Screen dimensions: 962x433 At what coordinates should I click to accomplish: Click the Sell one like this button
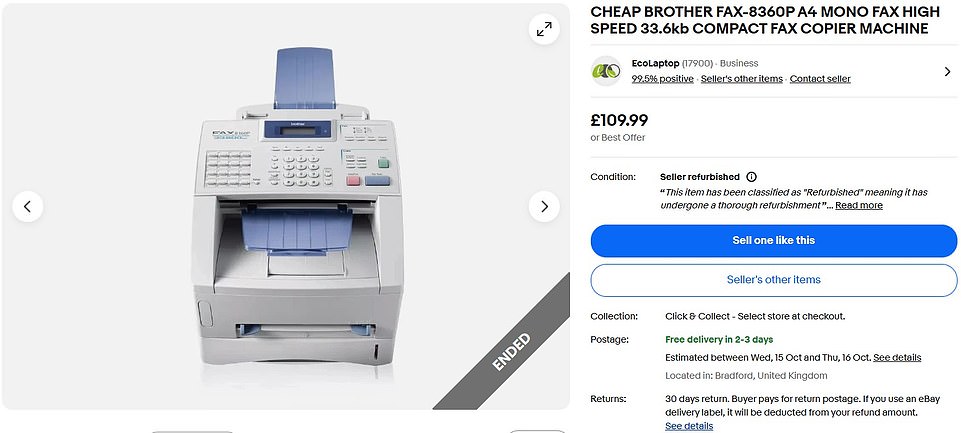click(774, 240)
